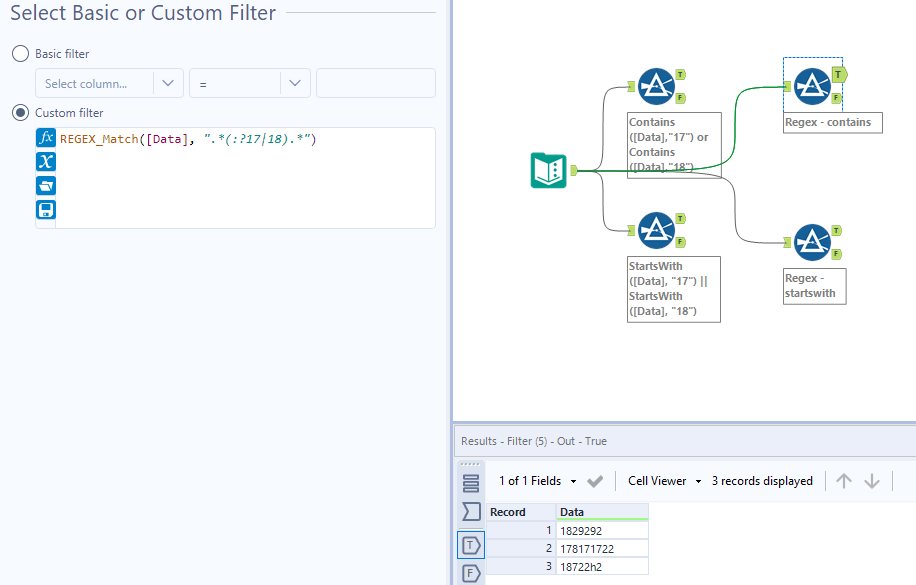
Task: Select the "Regex - startswith" Filter tool
Action: (813, 241)
